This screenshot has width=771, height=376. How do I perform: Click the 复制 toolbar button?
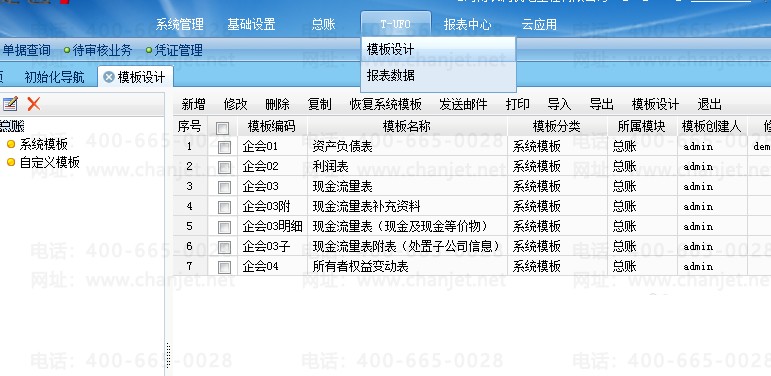click(320, 104)
